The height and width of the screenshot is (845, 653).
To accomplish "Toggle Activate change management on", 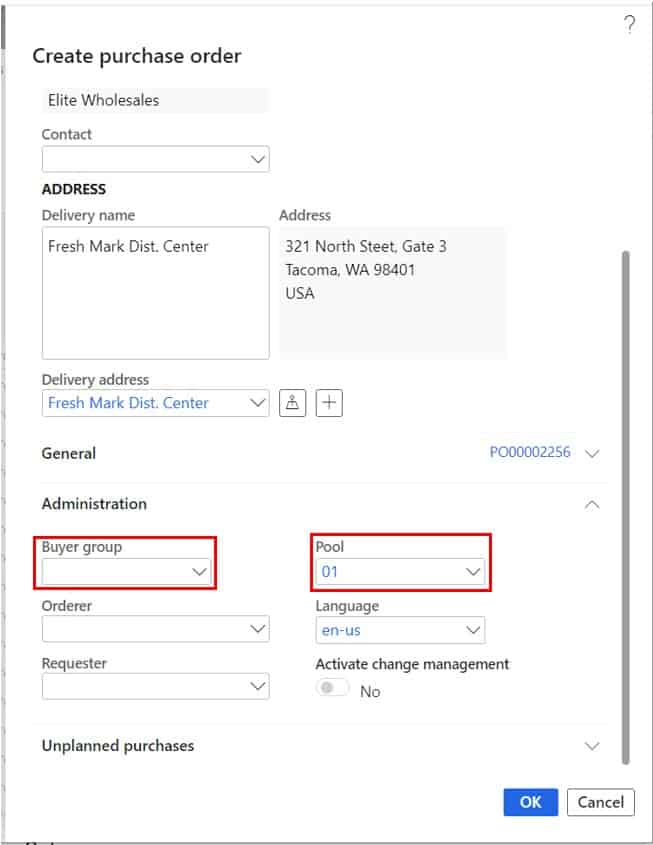I will pos(333,689).
